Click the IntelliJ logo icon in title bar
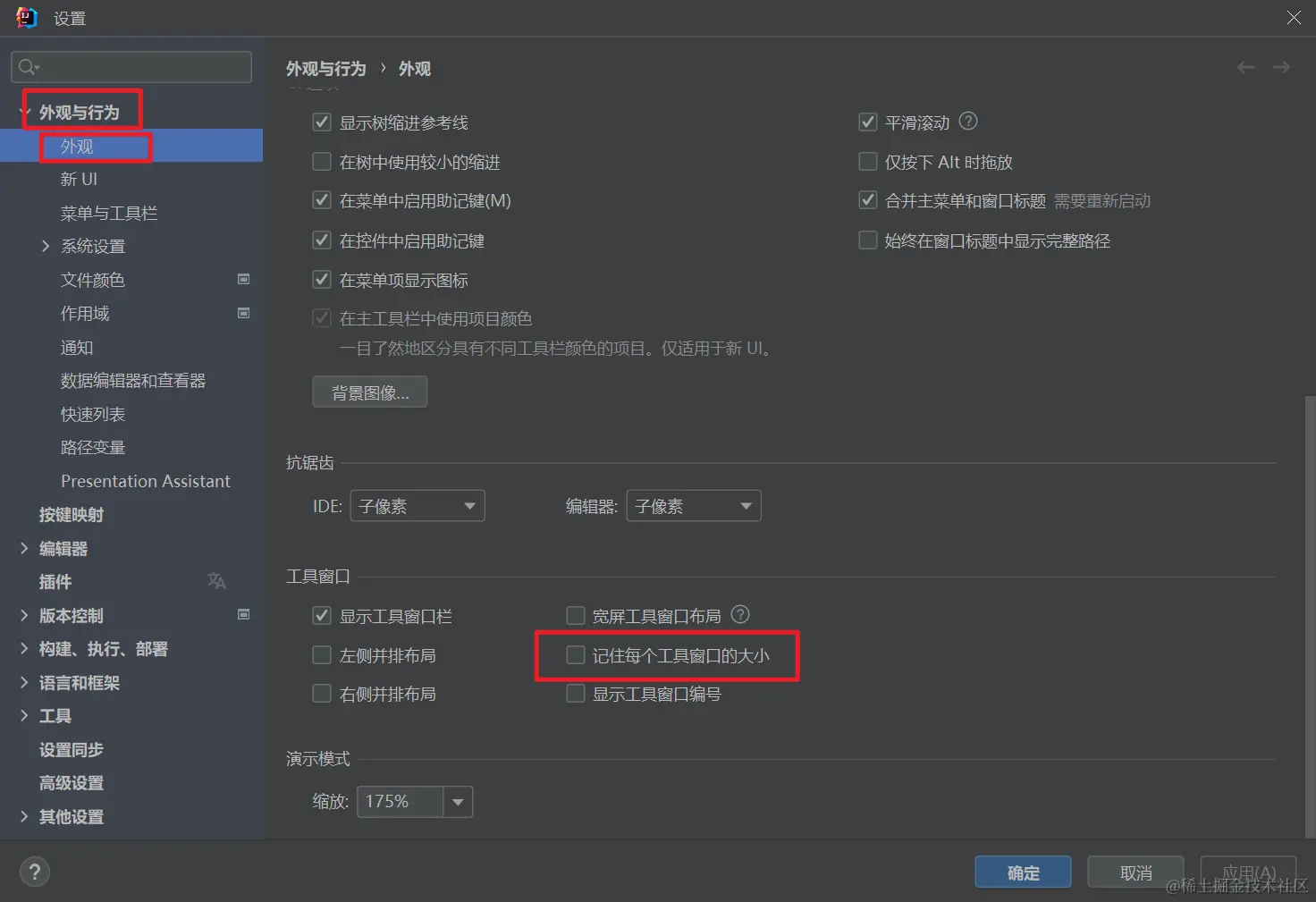Image resolution: width=1316 pixels, height=902 pixels. 27,18
